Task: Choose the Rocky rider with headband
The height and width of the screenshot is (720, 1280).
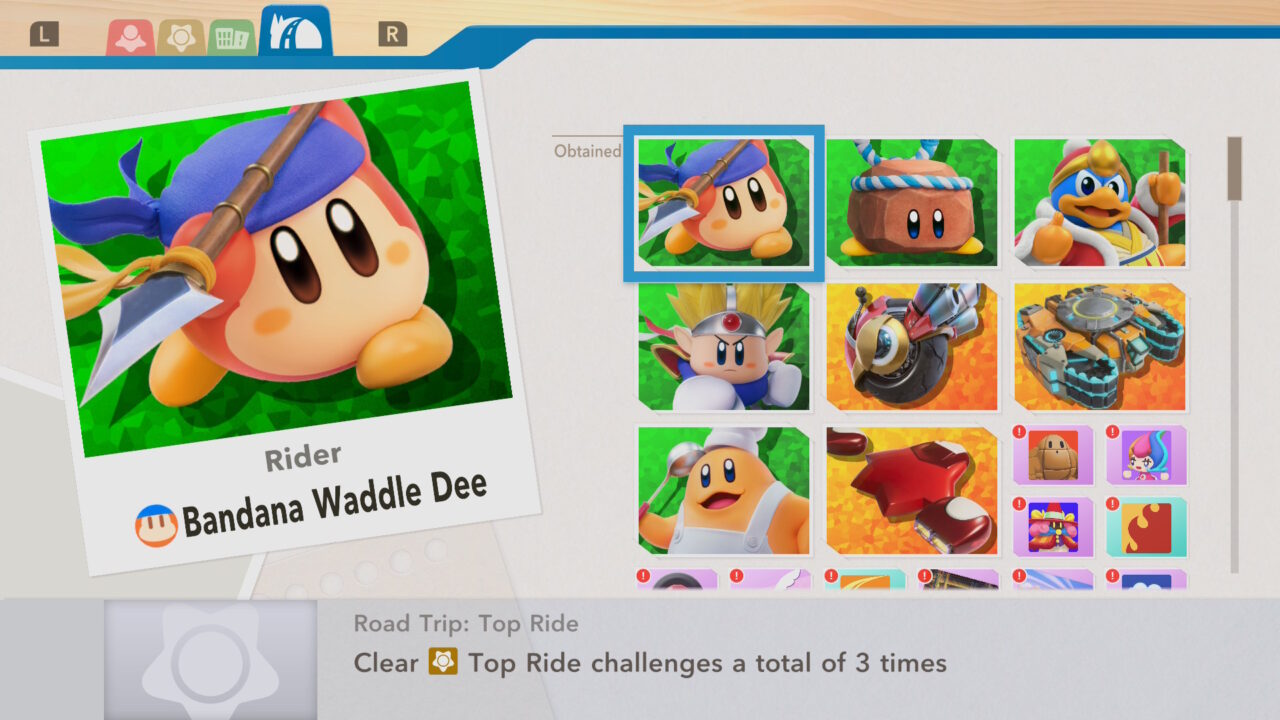Action: (x=912, y=203)
